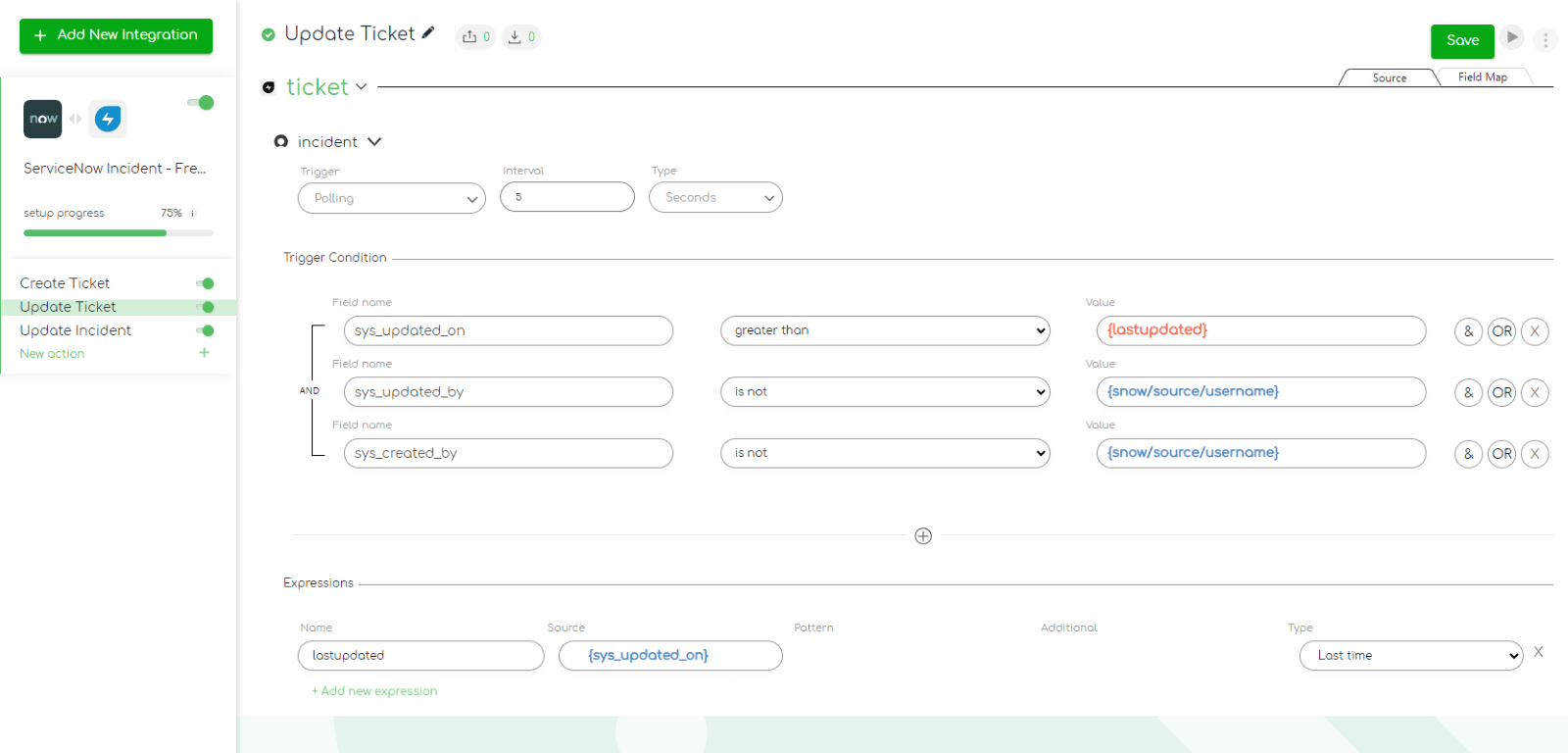Add AND condition on sys_updated_by row
This screenshot has width=1568, height=753.
(x=1468, y=392)
